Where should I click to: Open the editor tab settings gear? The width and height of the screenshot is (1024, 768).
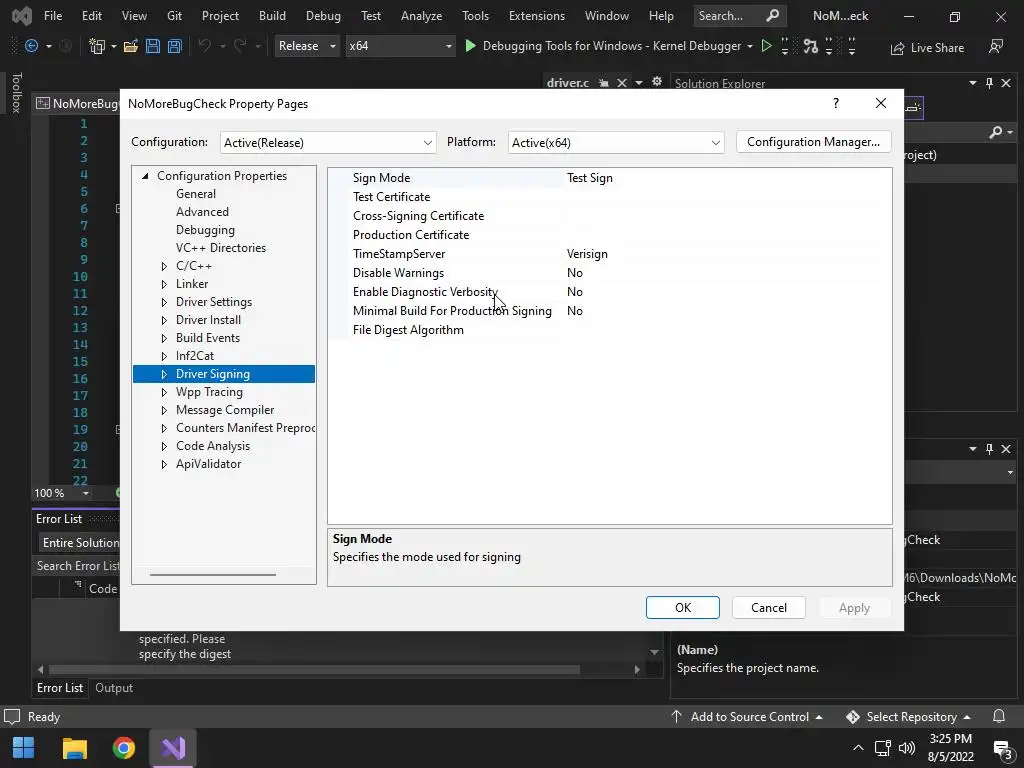tap(657, 82)
